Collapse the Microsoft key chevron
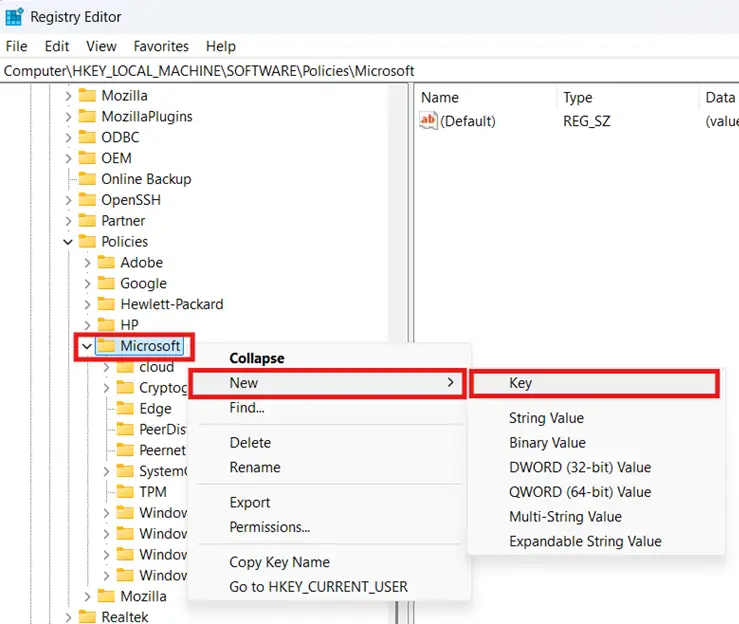 pyautogui.click(x=87, y=346)
